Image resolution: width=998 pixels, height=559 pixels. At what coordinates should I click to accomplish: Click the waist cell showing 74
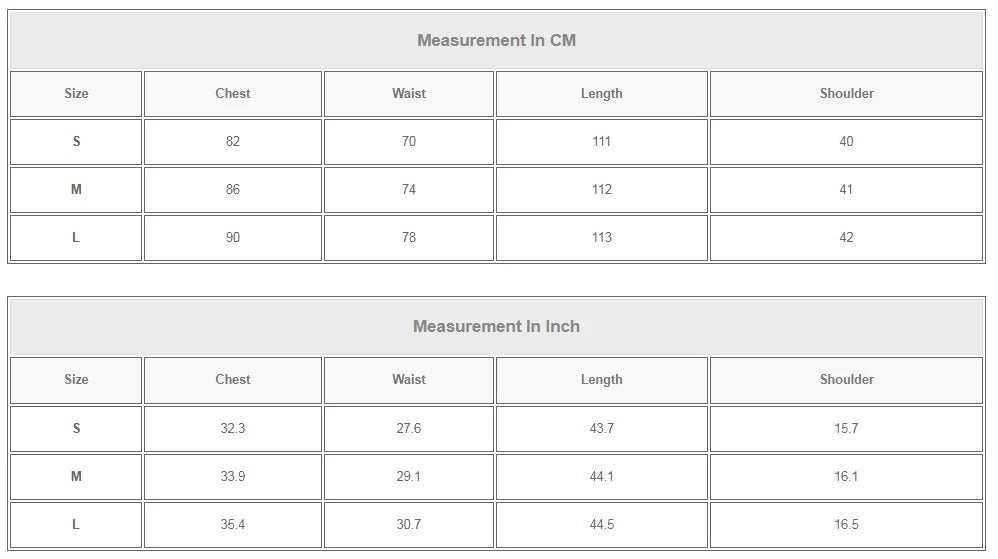(408, 190)
